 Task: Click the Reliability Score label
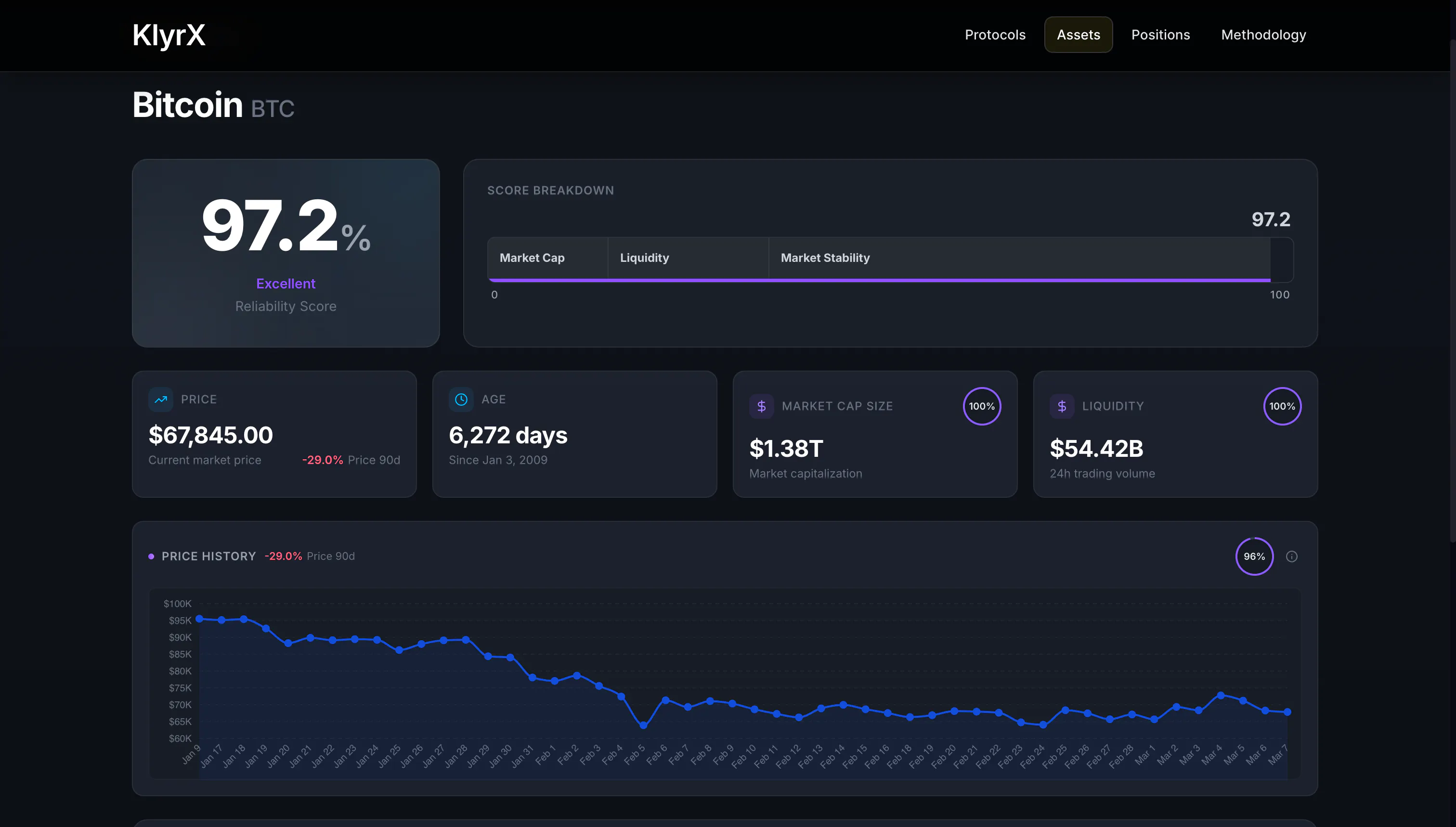tap(286, 306)
